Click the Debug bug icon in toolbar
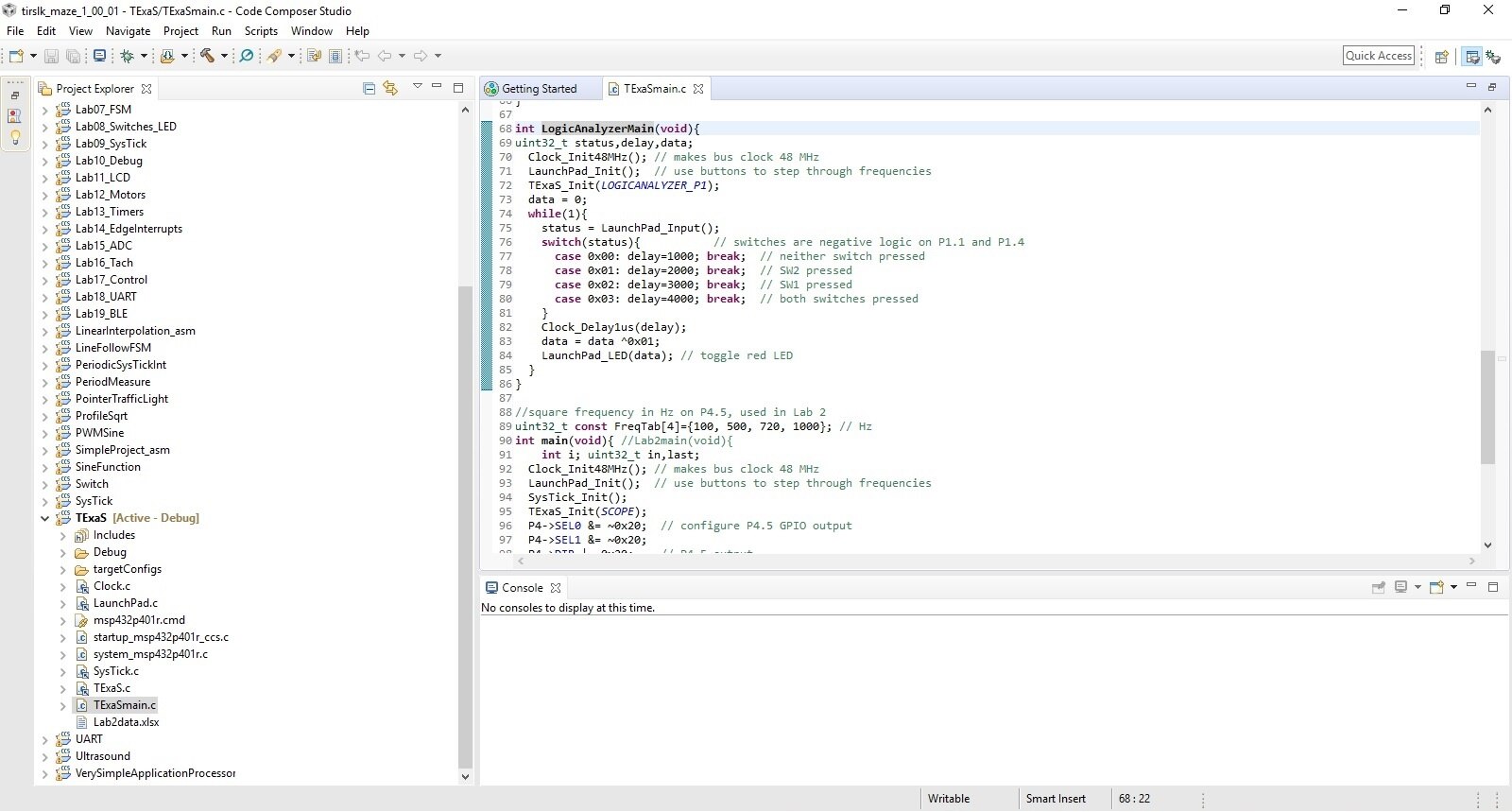This screenshot has height=812, width=1512. coord(127,56)
